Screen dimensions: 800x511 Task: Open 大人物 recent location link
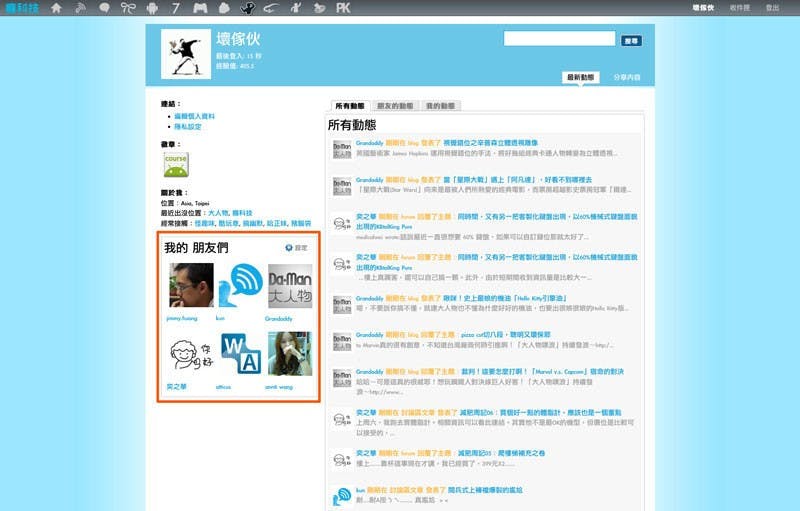click(218, 213)
